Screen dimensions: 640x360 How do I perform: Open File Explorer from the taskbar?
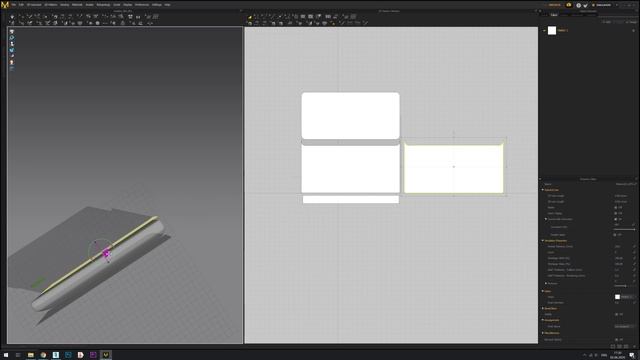[x=31, y=355]
